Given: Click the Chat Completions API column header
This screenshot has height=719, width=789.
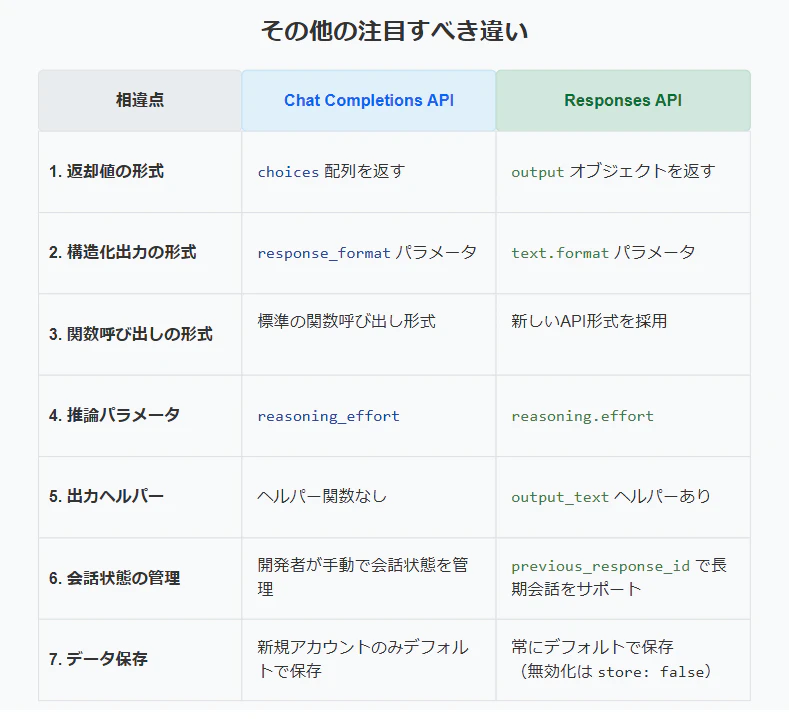Looking at the screenshot, I should click(369, 100).
